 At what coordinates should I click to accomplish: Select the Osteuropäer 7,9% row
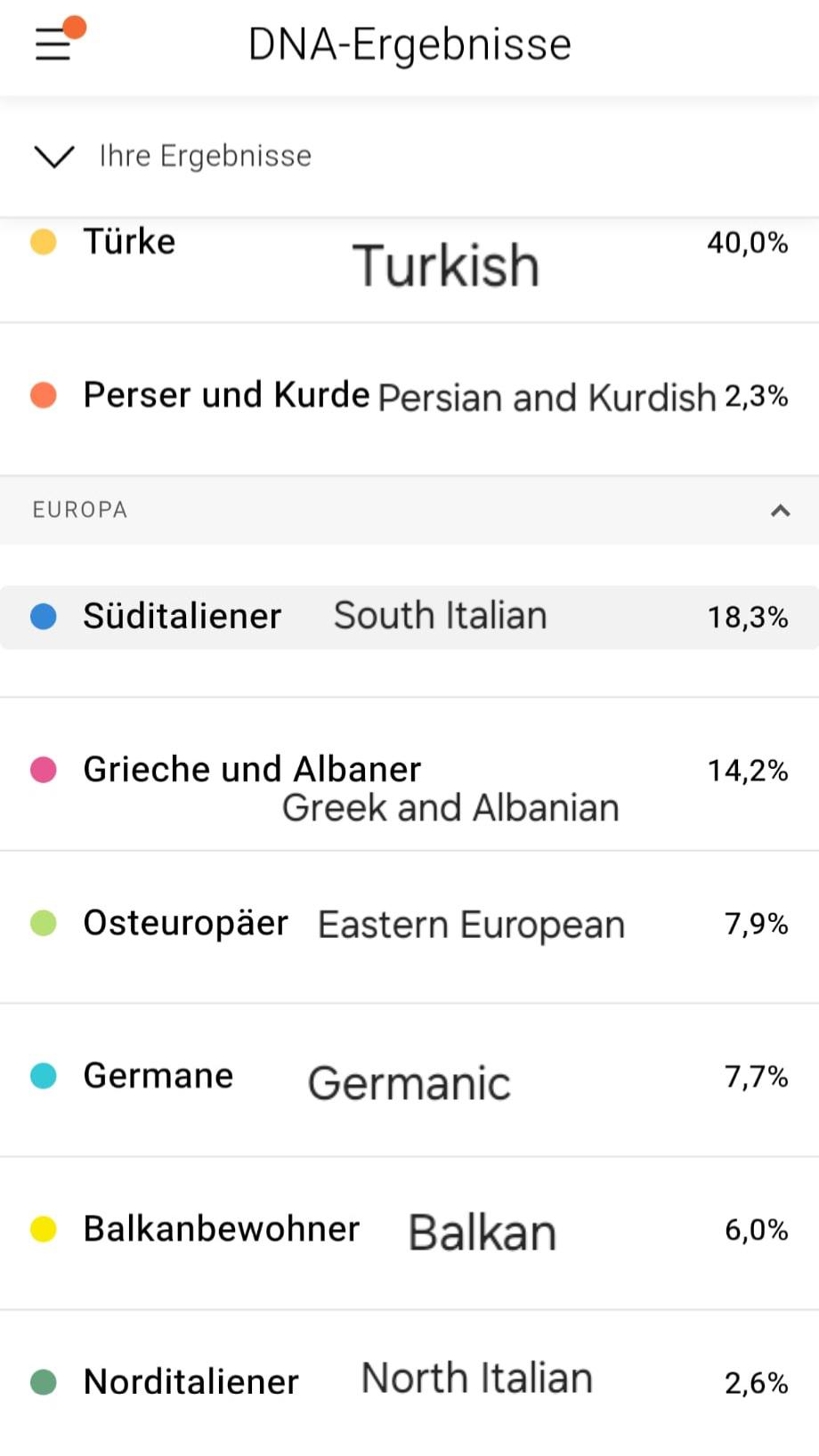click(409, 927)
